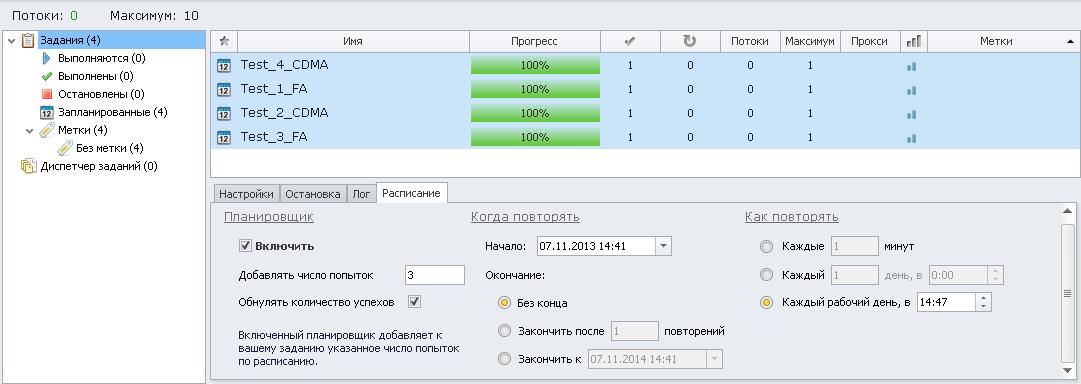Select the Закончить к radio option
The image size is (1081, 384).
(505, 359)
